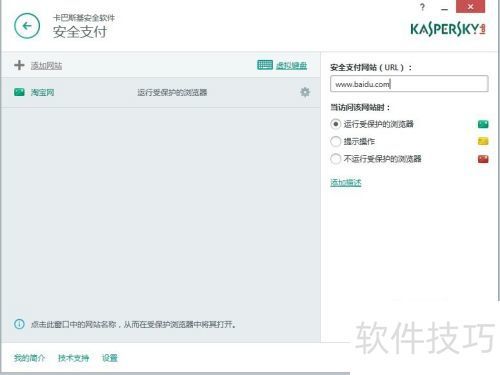Select the 运行受保护的浏览器 radio option
500x375 pixels.
click(x=336, y=124)
